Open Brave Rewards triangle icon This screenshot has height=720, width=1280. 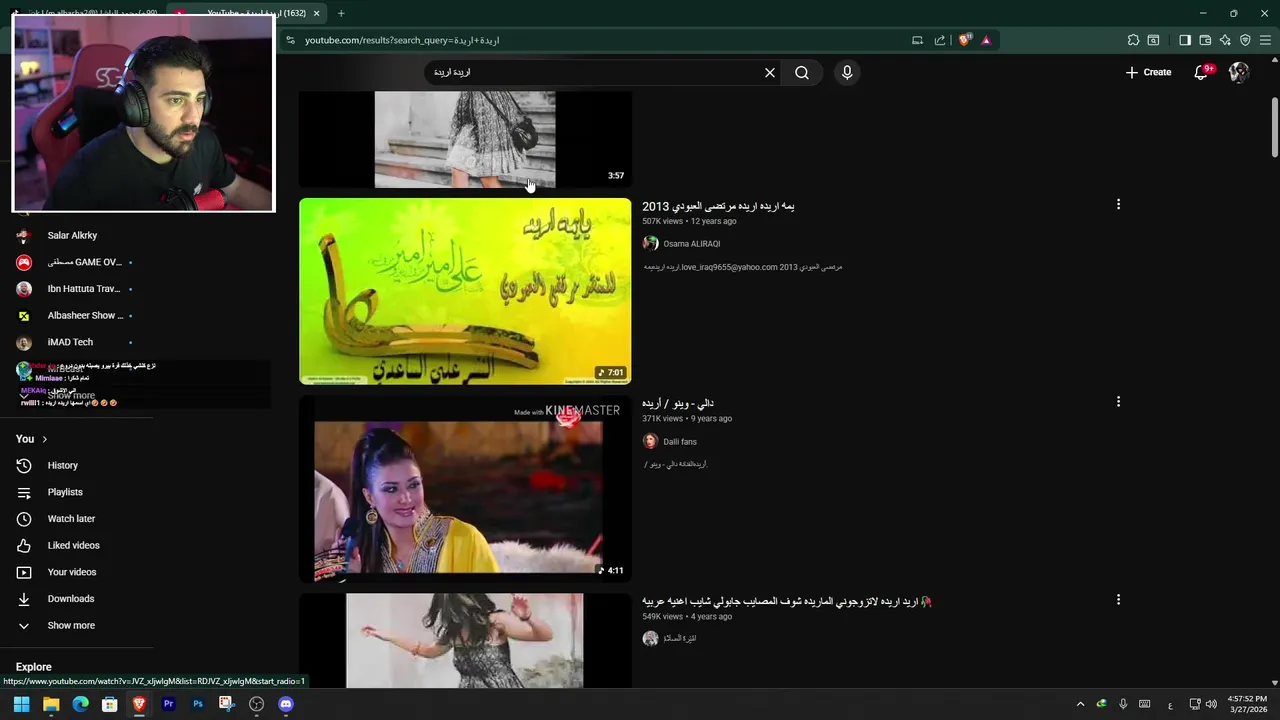(x=986, y=40)
